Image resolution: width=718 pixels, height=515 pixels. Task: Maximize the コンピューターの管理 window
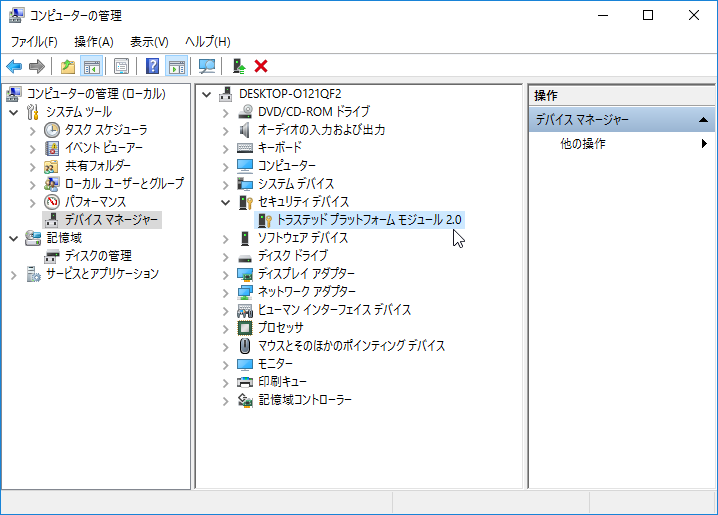[648, 15]
